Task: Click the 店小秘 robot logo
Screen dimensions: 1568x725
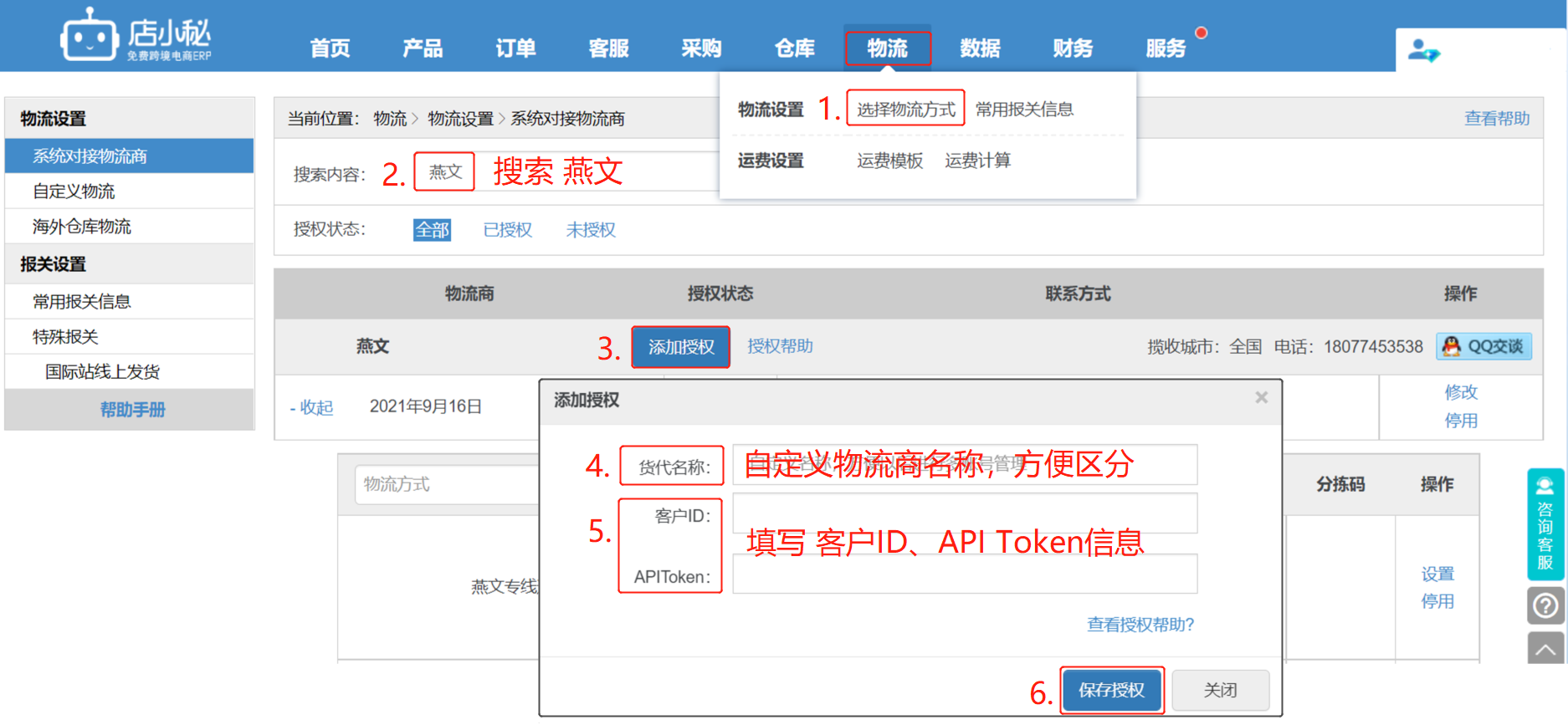Action: 136,34
